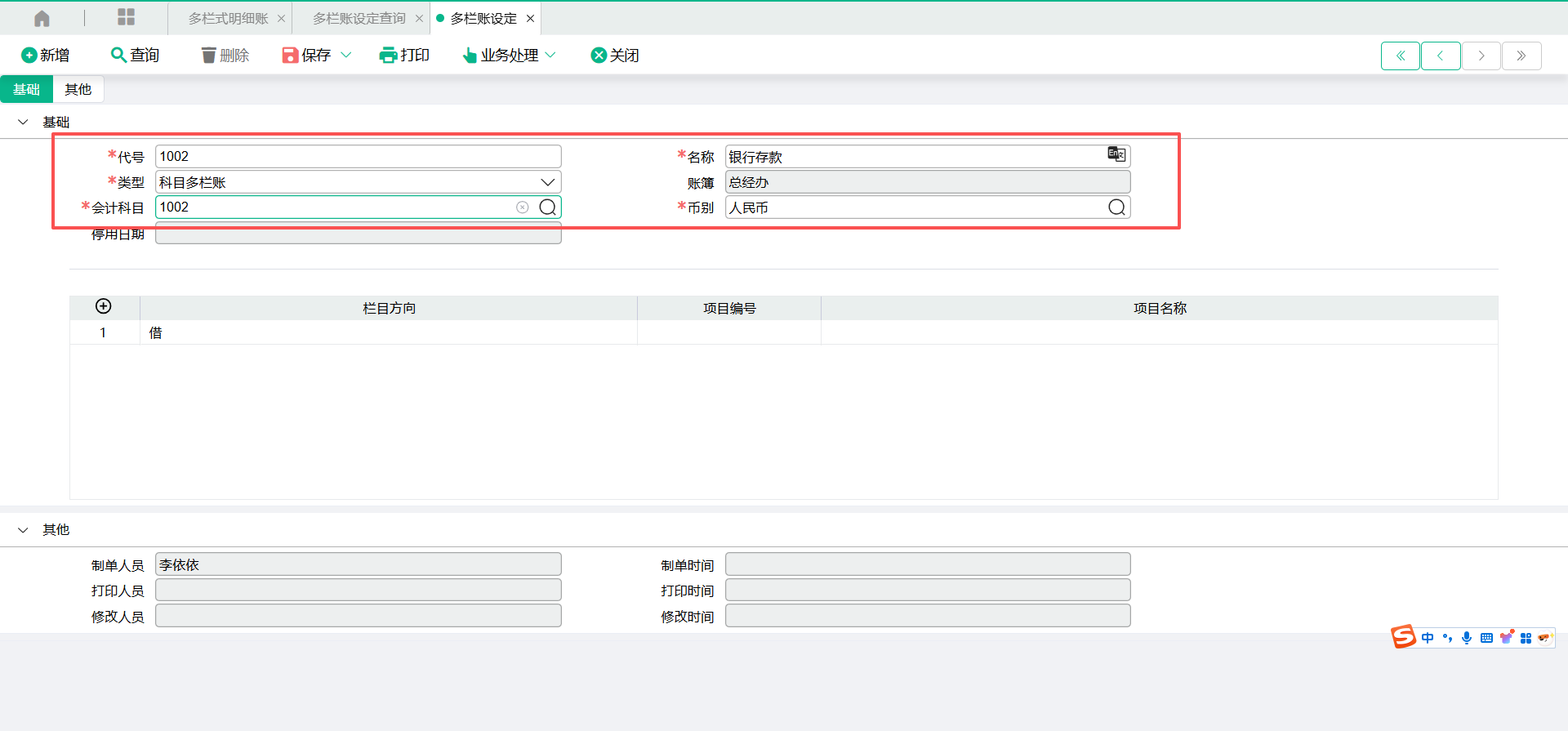Switch to the 其他 tab
1568x731 pixels.
[x=78, y=89]
